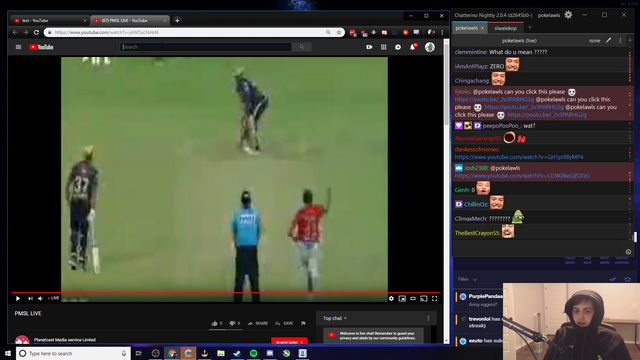Open dankessofmemes' YouTube link
Image resolution: width=640 pixels, height=360 pixels.
tap(519, 157)
